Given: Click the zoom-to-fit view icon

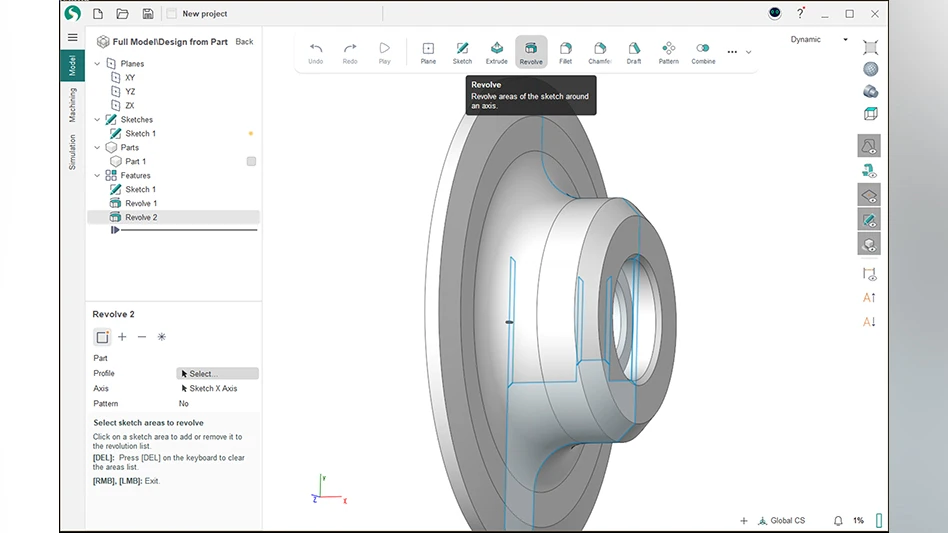Looking at the screenshot, I should point(870,47).
